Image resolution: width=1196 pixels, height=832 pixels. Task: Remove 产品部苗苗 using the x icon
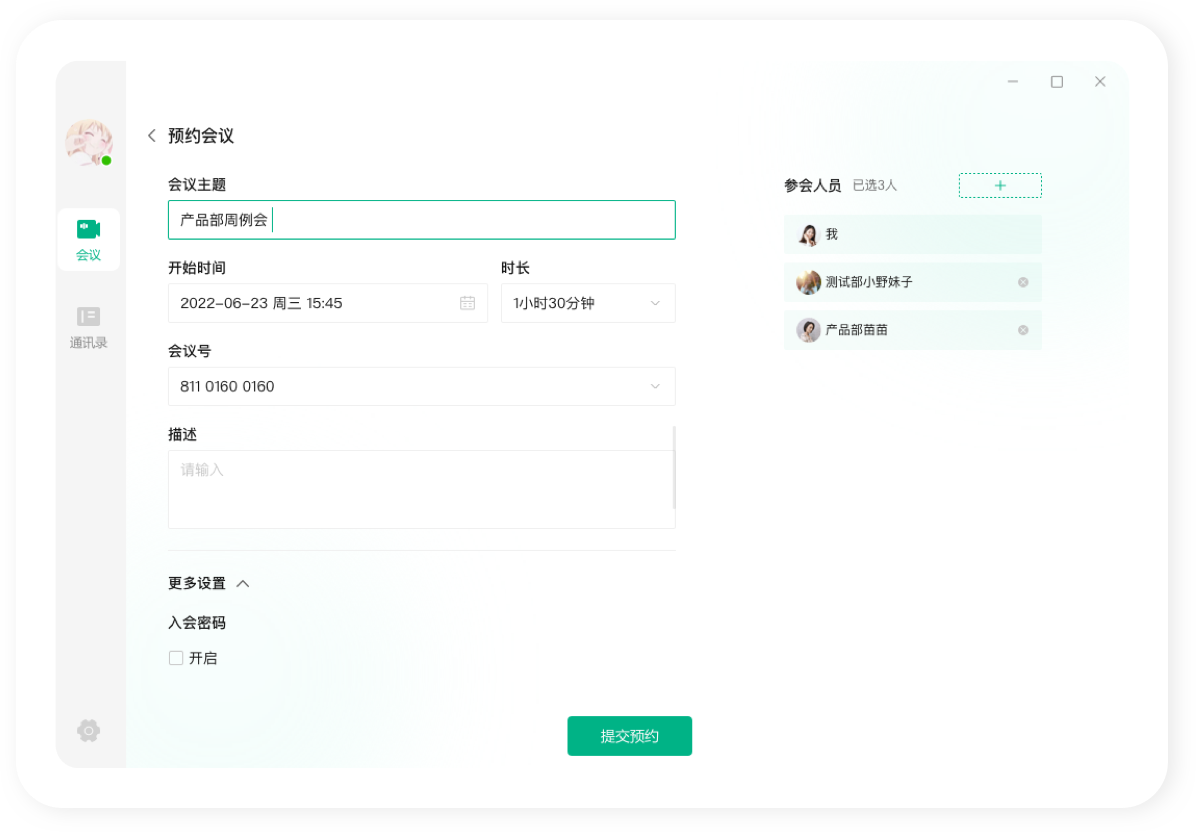click(1022, 330)
